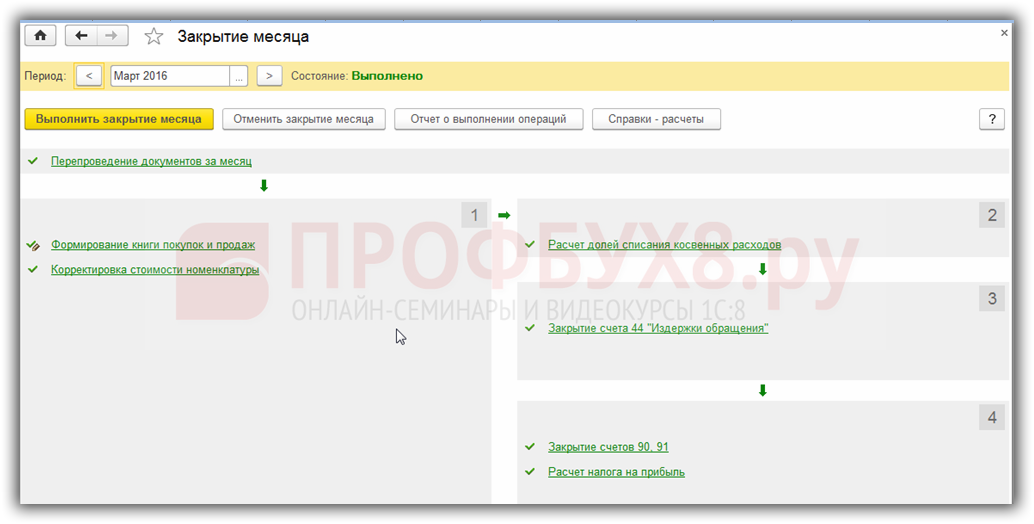This screenshot has width=1034, height=524.
Task: Click checkmark beside Перепроведение документов за месяц
Action: (33, 160)
